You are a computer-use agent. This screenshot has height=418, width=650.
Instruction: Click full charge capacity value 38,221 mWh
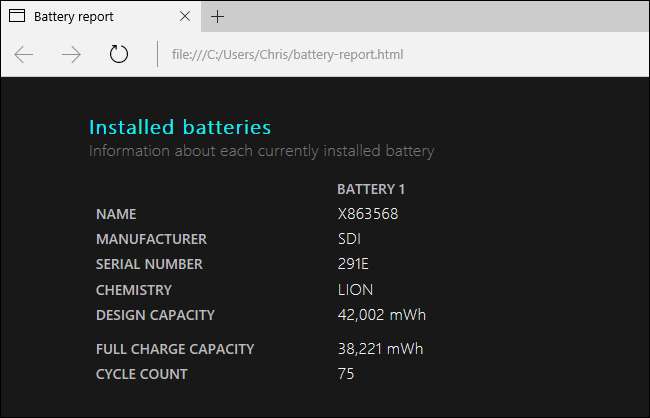tap(381, 349)
